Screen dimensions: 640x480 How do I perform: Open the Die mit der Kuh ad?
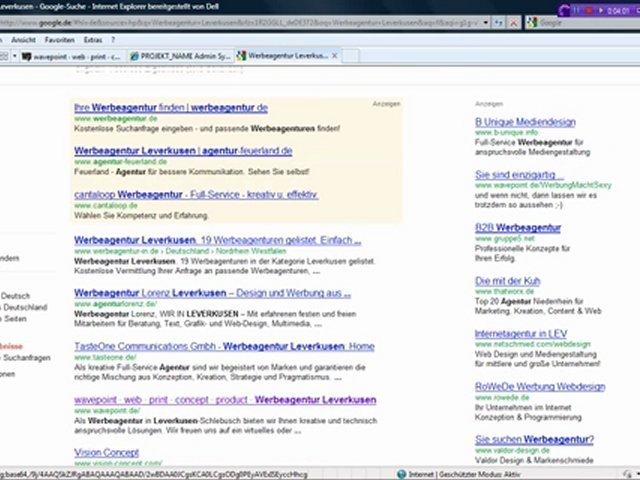coord(508,281)
